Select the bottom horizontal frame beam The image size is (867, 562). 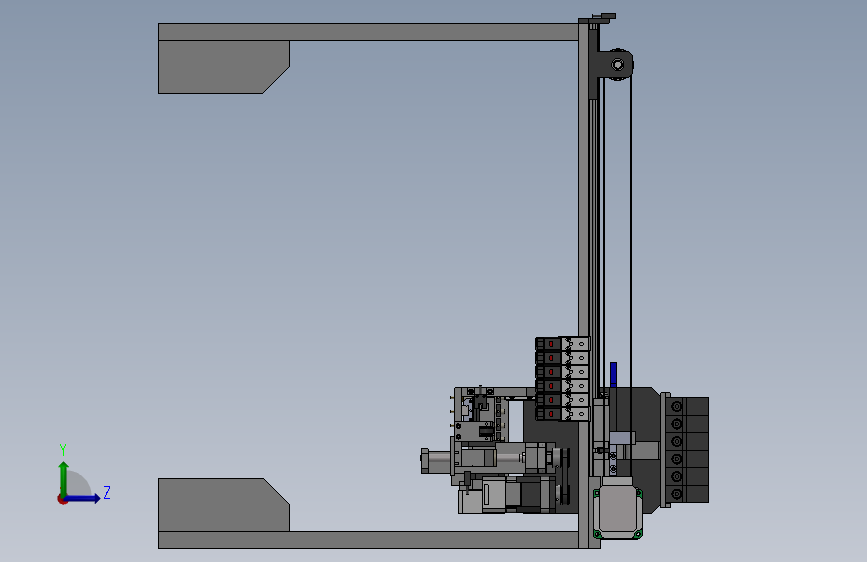368,540
